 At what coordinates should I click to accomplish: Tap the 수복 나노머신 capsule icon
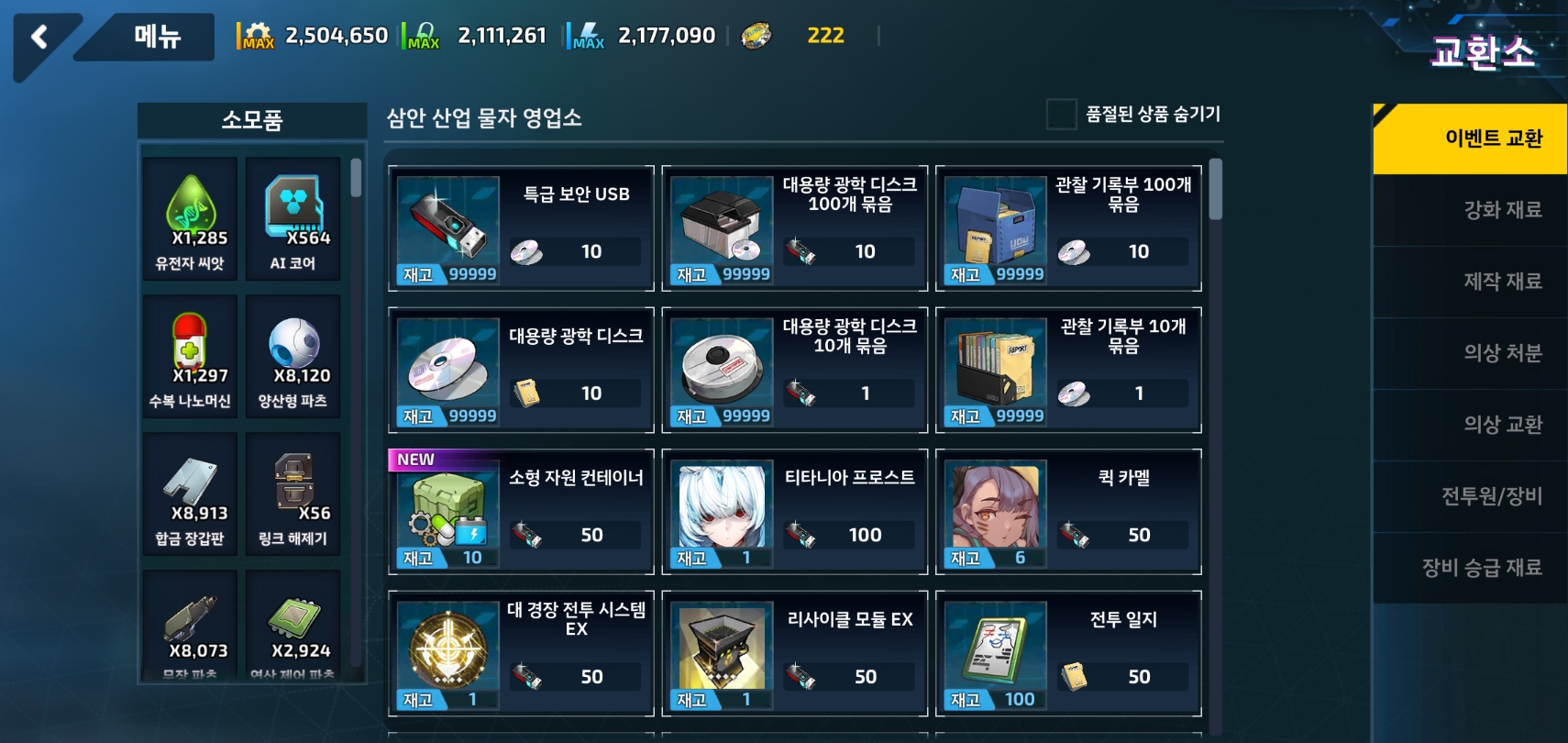coord(190,341)
